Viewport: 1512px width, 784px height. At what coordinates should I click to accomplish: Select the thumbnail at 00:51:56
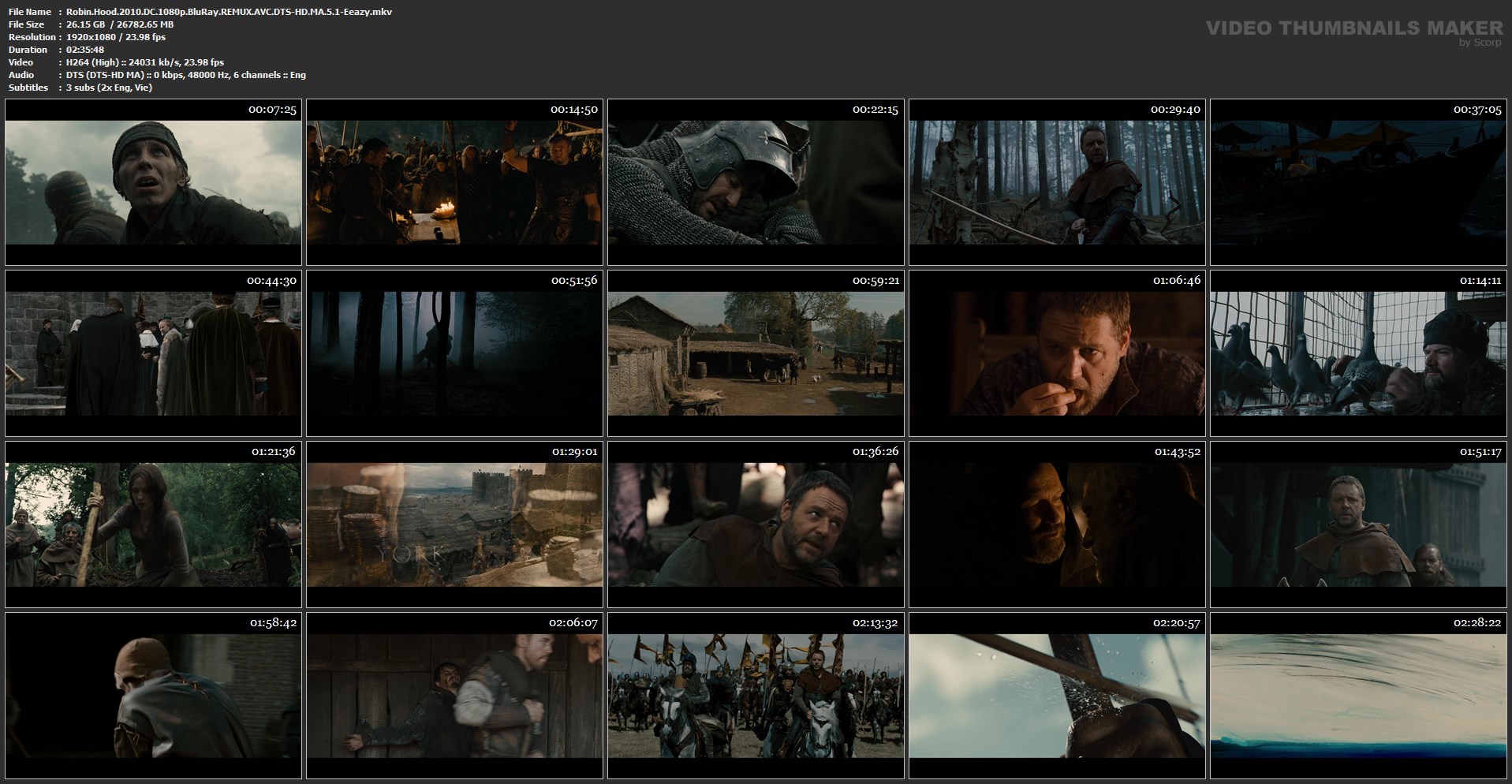click(x=454, y=353)
